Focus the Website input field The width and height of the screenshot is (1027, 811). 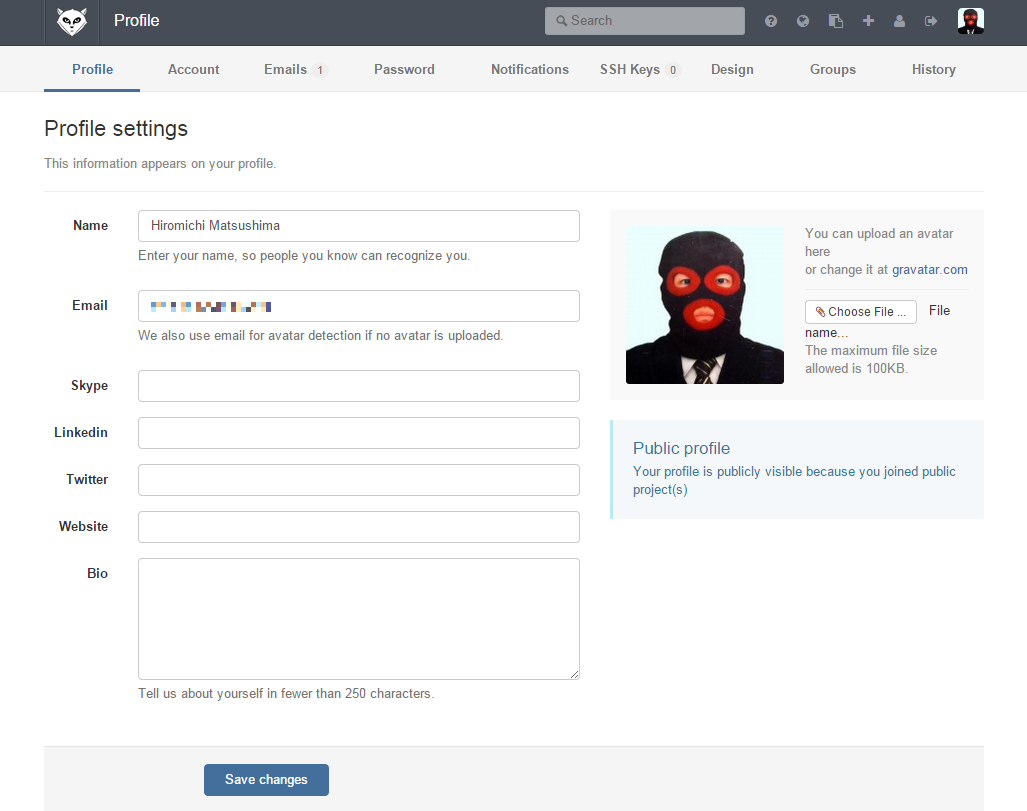[359, 527]
